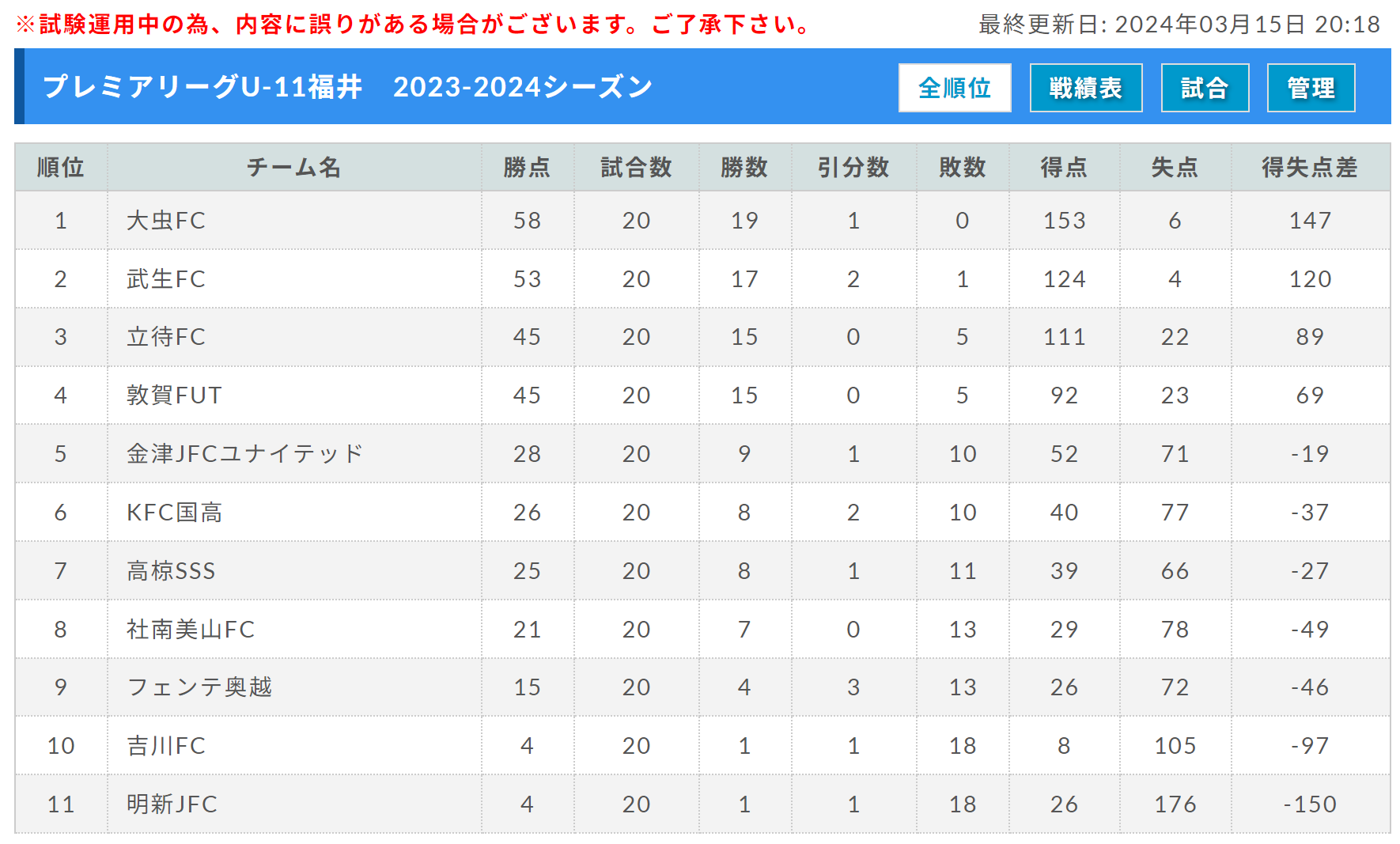This screenshot has height=844, width=1400.
Task: Select フェンテ奥越 in the table
Action: tap(199, 687)
